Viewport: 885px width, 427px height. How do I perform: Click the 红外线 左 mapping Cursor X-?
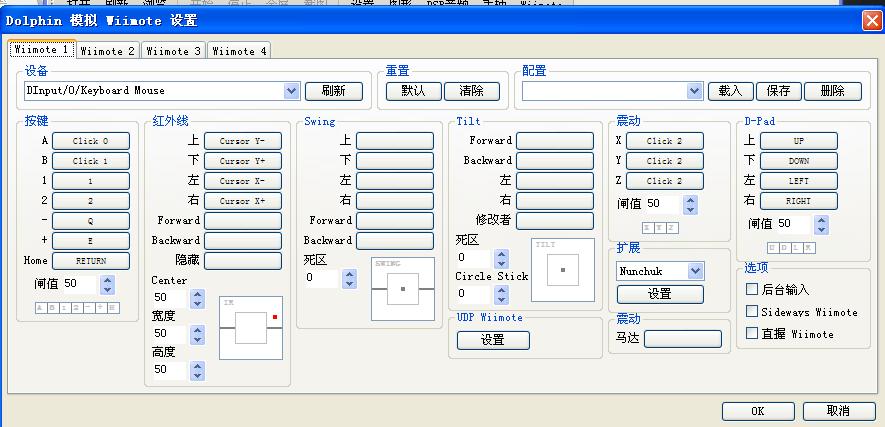point(243,181)
